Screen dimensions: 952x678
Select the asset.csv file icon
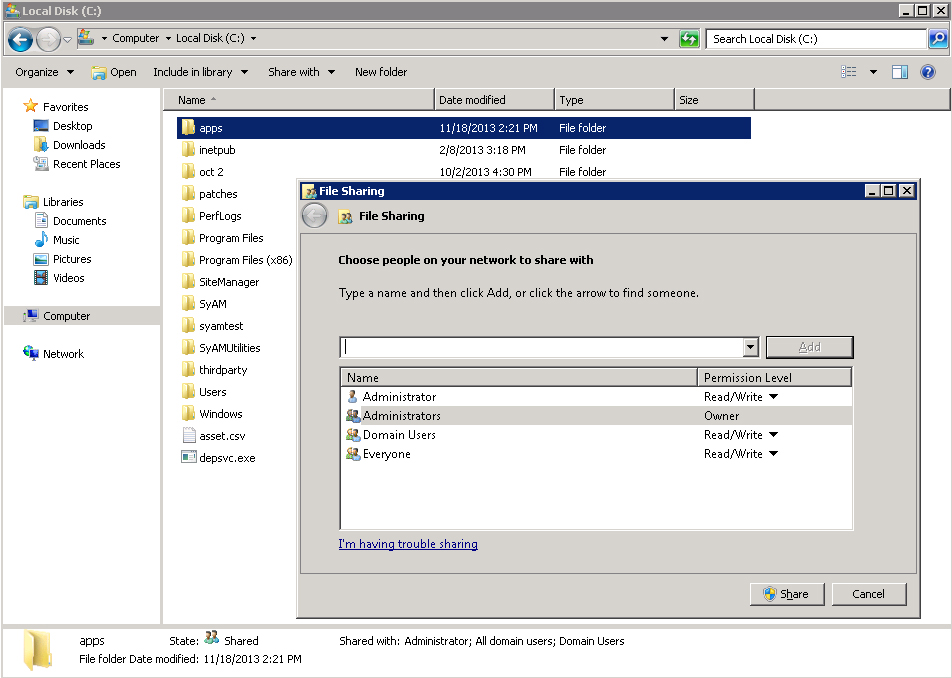click(189, 436)
